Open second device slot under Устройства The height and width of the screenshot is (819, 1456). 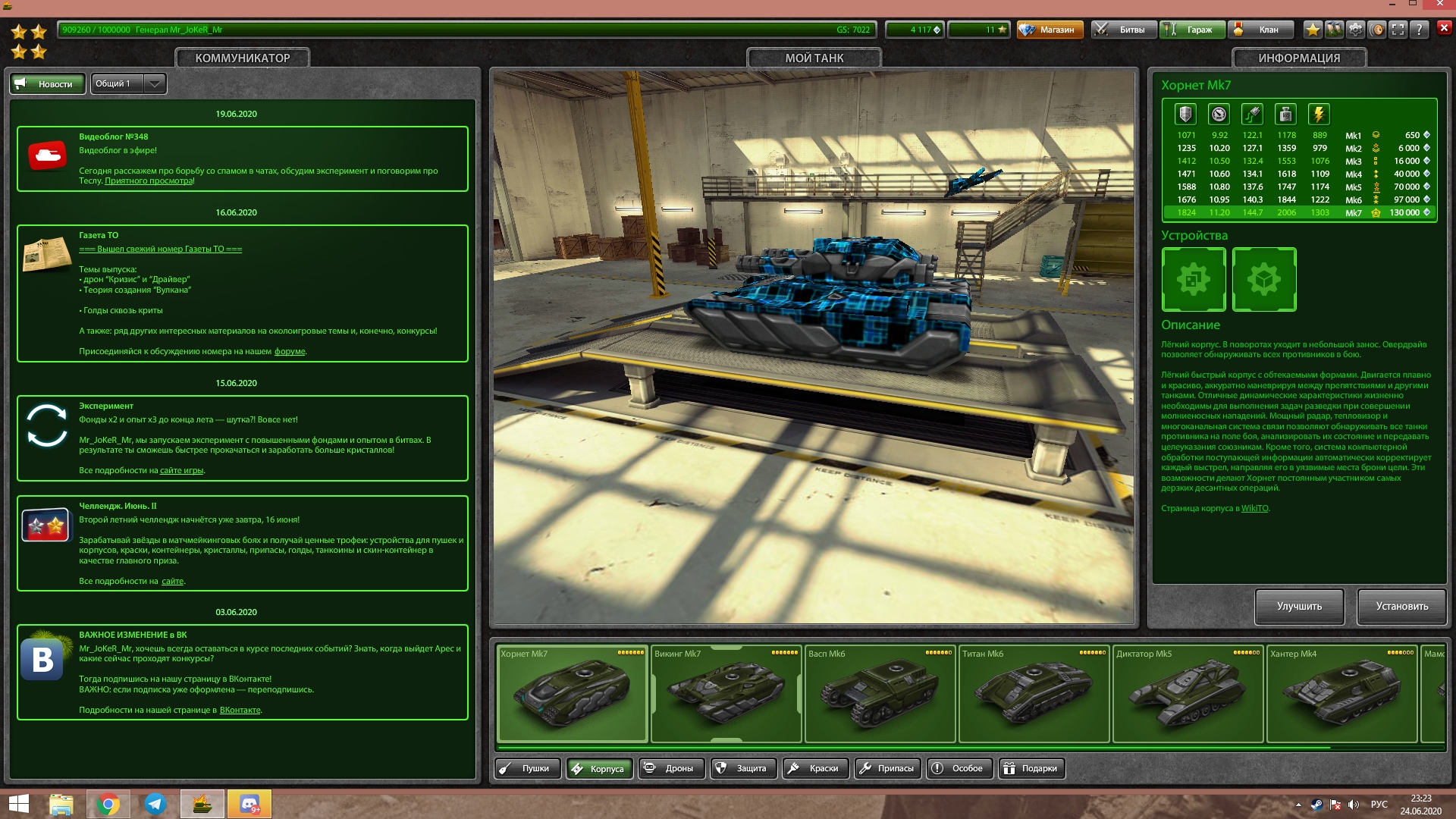point(1264,279)
